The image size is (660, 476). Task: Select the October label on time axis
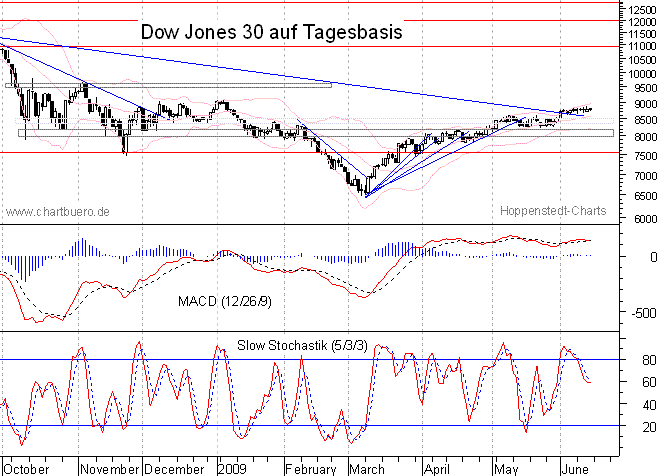click(27, 469)
